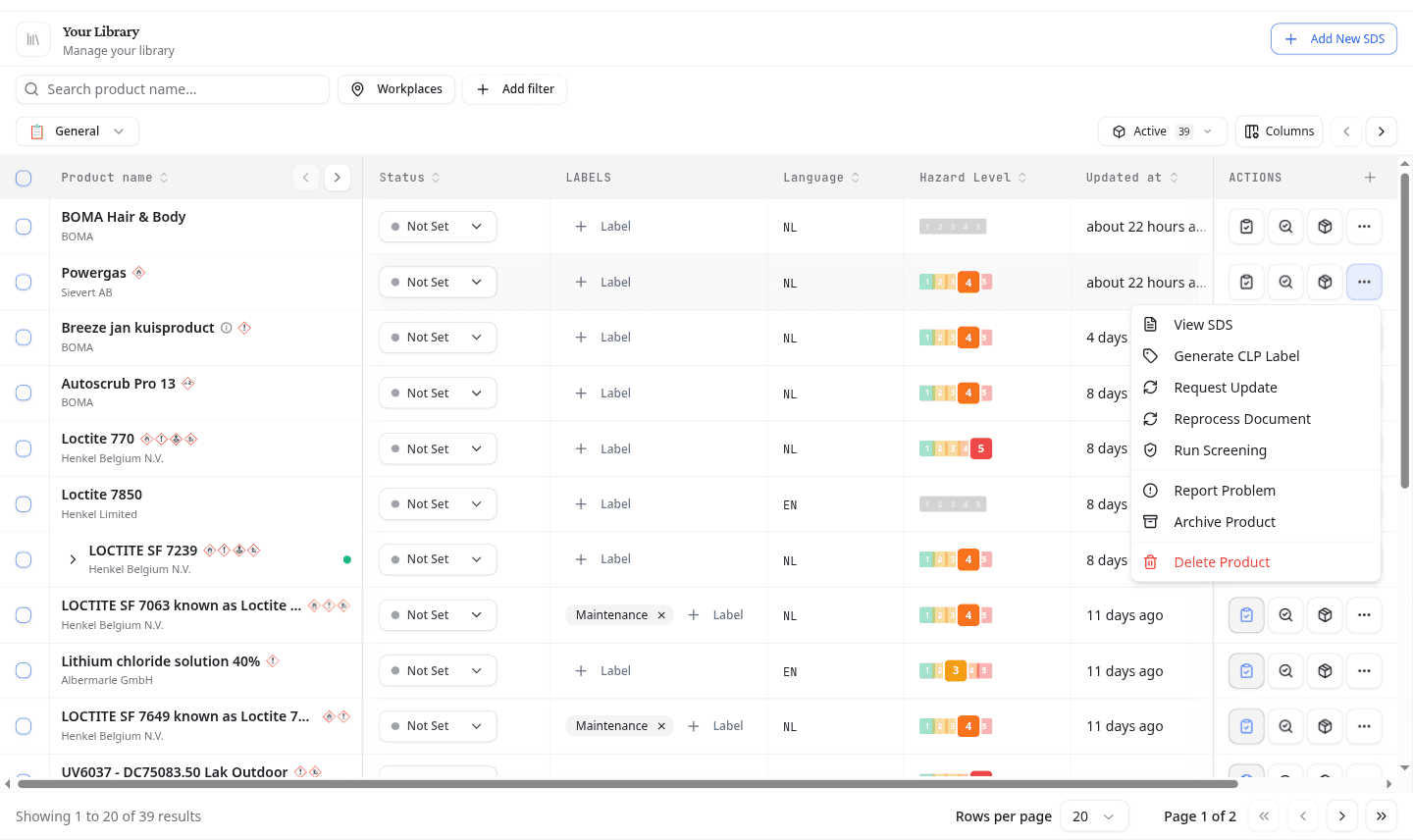Choose Archive Product menu item
1413x840 pixels.
(x=1256, y=522)
